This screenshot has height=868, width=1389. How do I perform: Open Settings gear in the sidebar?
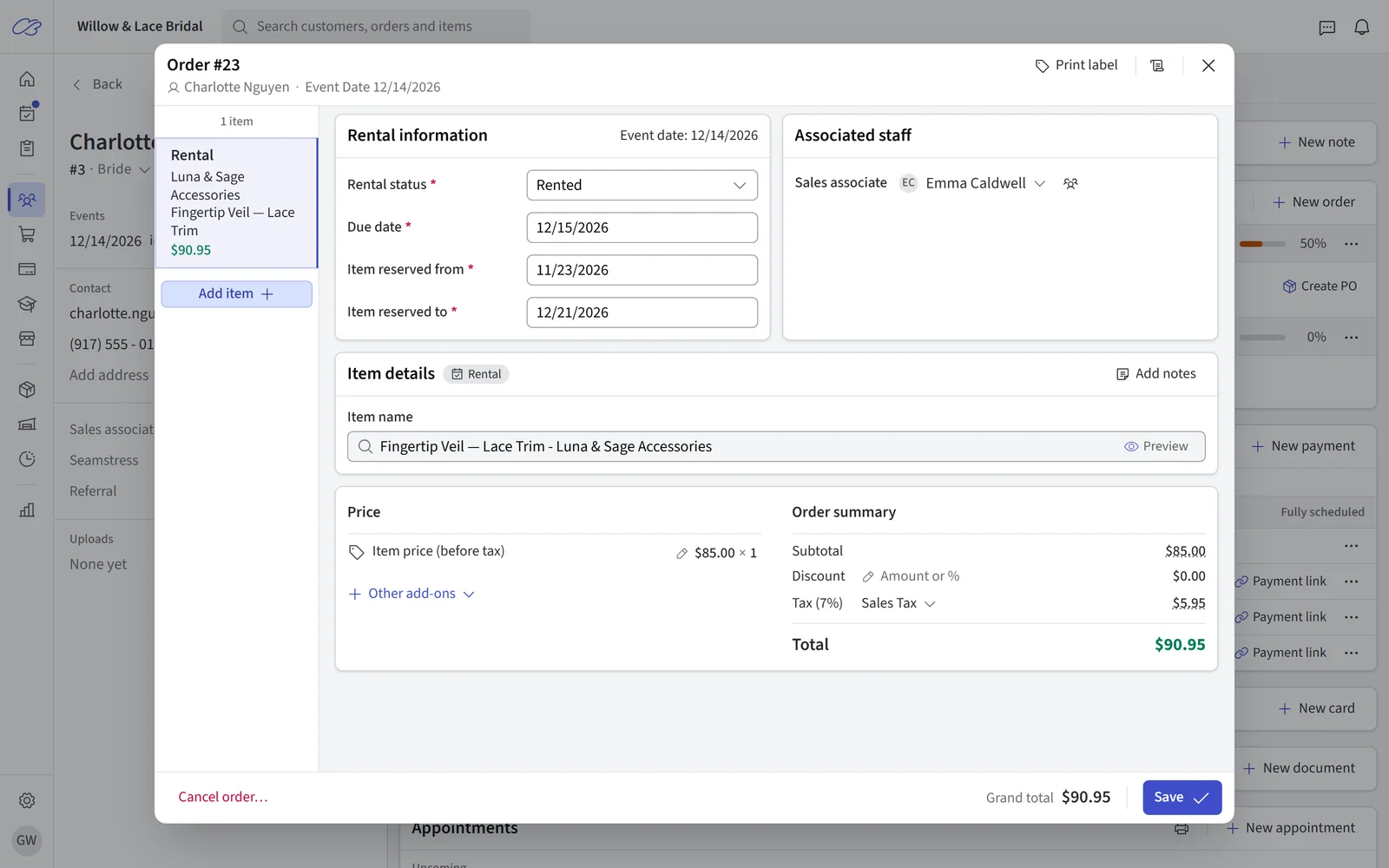pyautogui.click(x=27, y=800)
